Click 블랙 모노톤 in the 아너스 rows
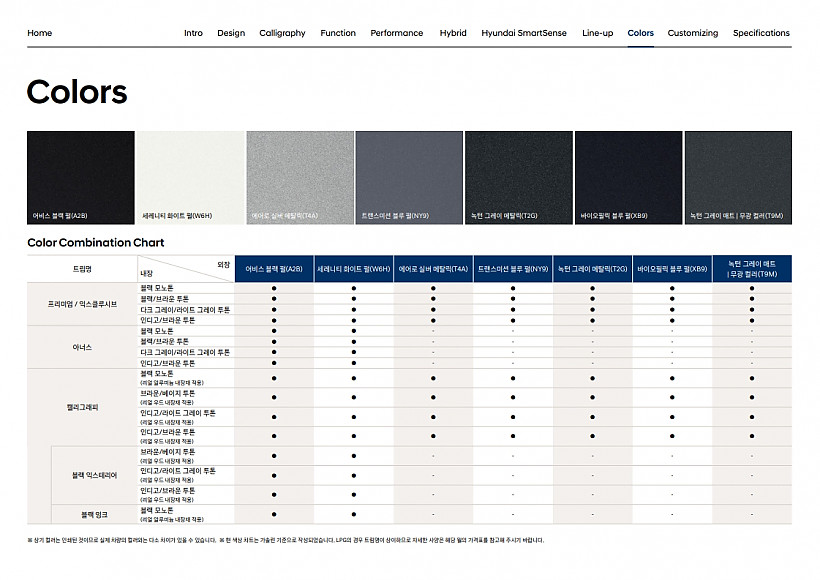Viewport: 820px width, 580px height. tap(157, 331)
